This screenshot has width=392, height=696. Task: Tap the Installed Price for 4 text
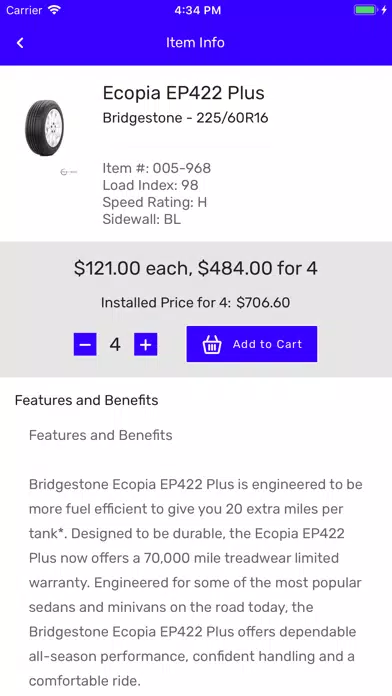(195, 303)
